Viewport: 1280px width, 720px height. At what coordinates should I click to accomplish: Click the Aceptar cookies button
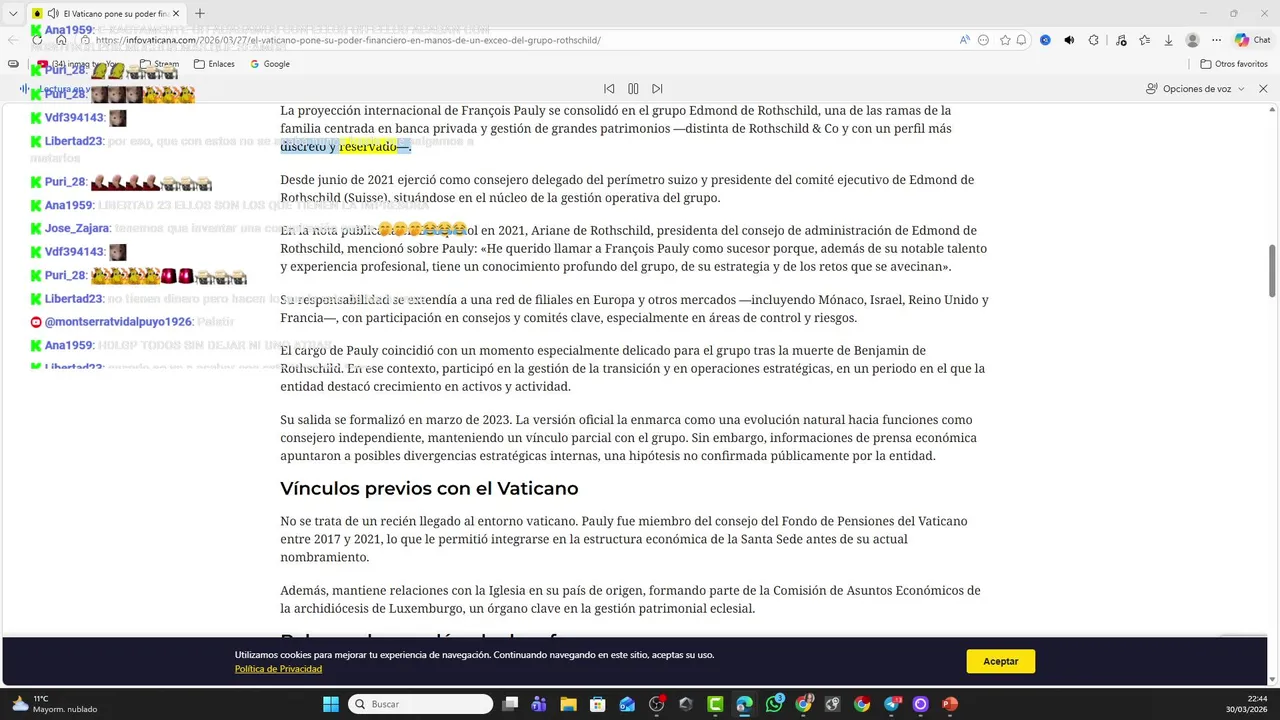click(1000, 661)
